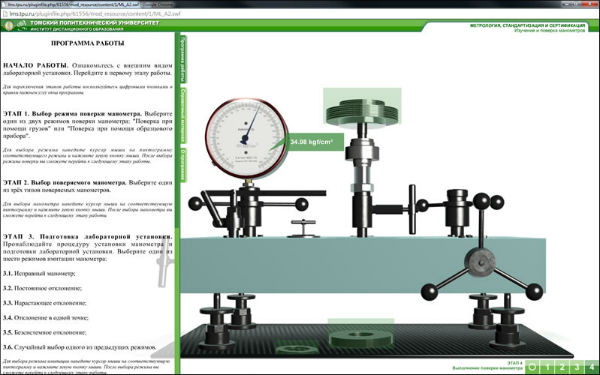Screen dimensions: 600x375
Task: Click the 34.08 kgf/cm² reading label
Action: (x=312, y=142)
